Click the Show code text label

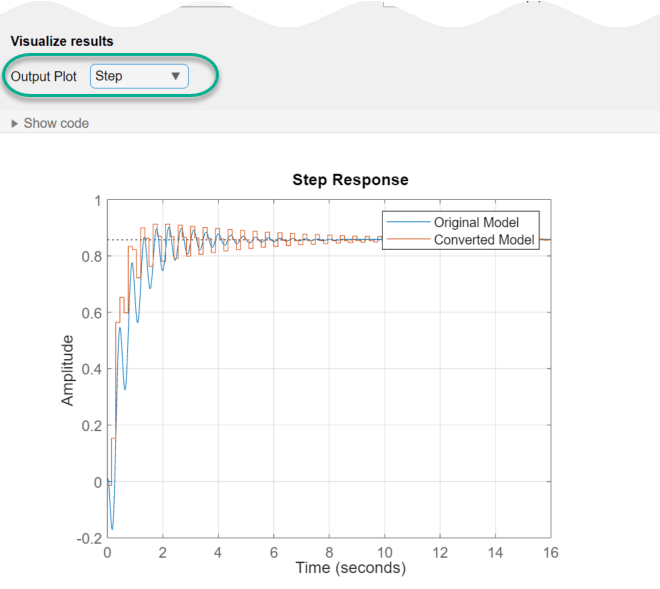pos(56,123)
